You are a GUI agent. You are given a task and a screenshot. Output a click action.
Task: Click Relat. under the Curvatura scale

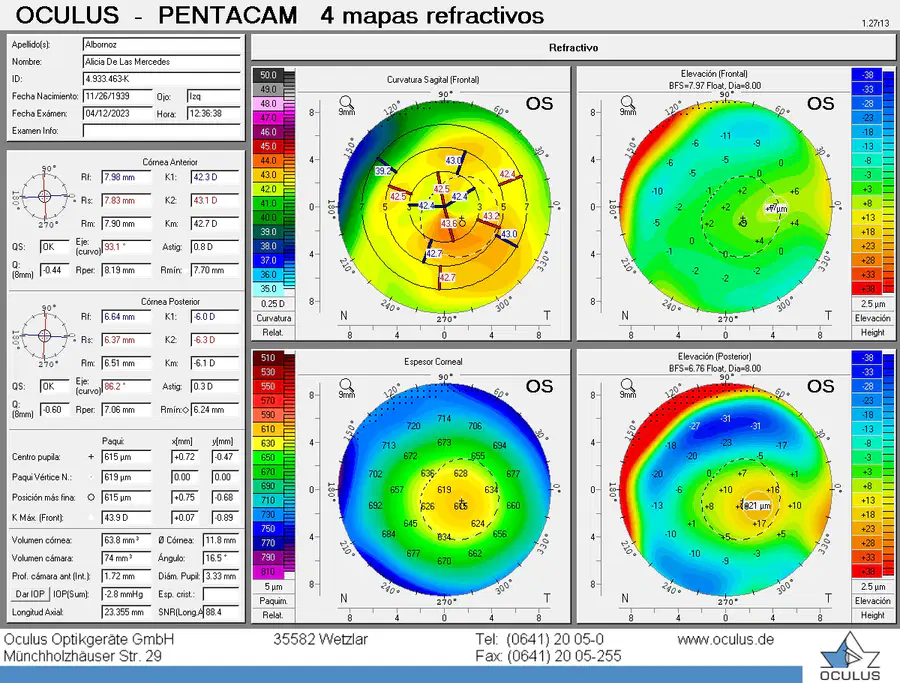(x=274, y=332)
